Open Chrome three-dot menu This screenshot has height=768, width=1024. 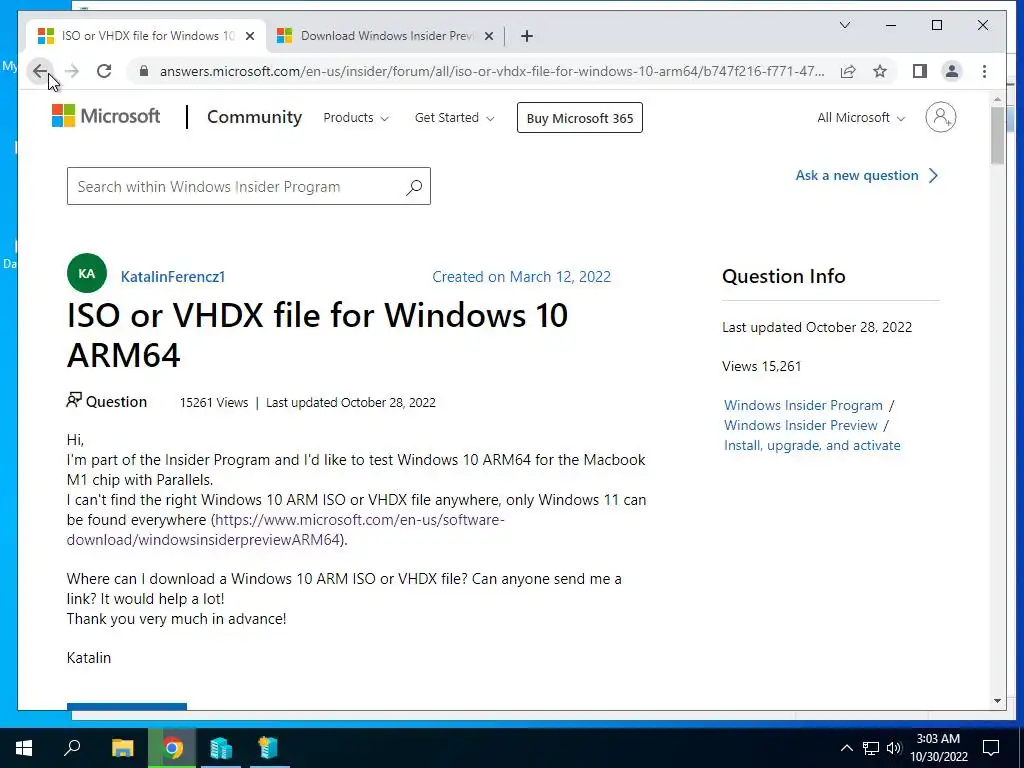(x=984, y=71)
